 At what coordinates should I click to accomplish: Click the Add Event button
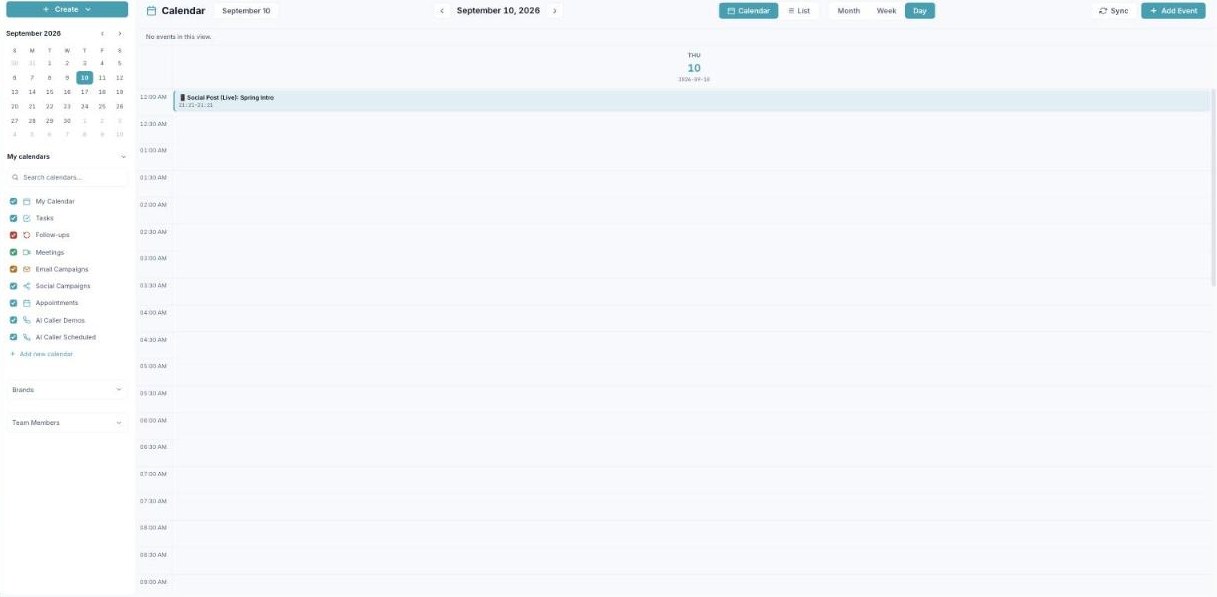[x=1173, y=11]
